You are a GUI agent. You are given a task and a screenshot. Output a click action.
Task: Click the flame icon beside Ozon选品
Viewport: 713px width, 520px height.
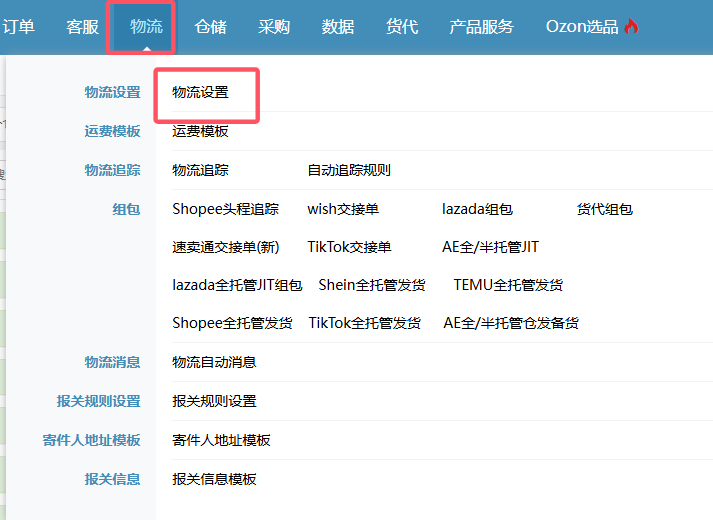coord(631,26)
